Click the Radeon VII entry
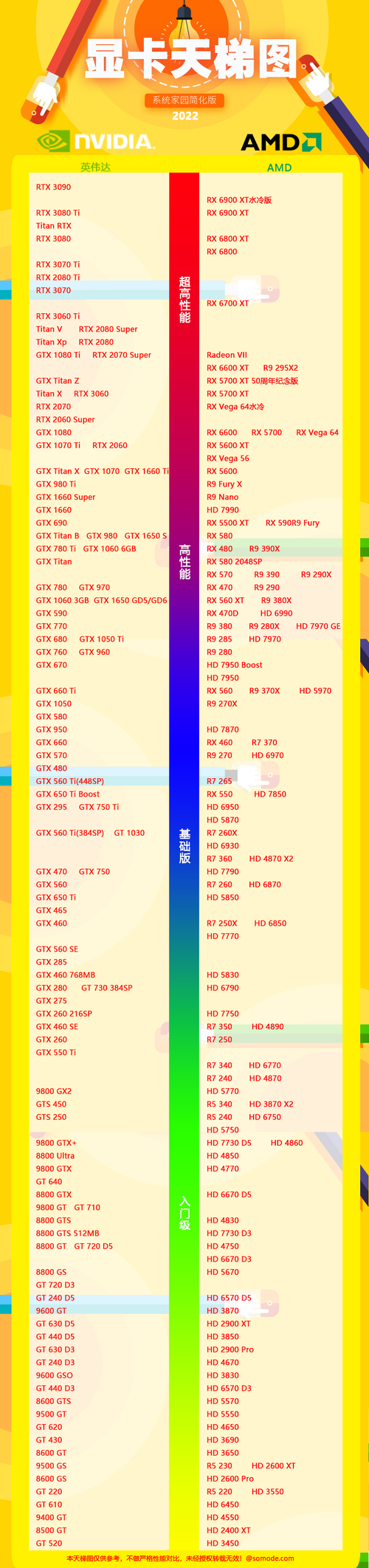The height and width of the screenshot is (1568, 369). tap(227, 355)
